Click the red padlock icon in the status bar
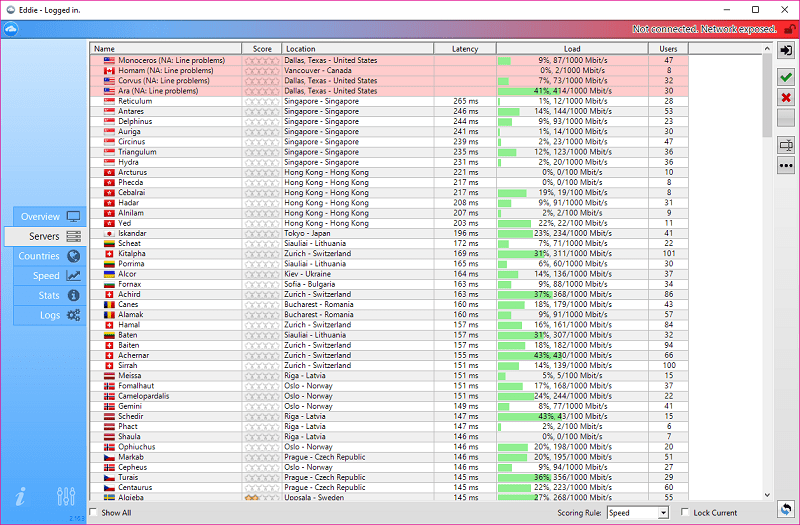Screen dimensions: 800x525 coord(790,29)
